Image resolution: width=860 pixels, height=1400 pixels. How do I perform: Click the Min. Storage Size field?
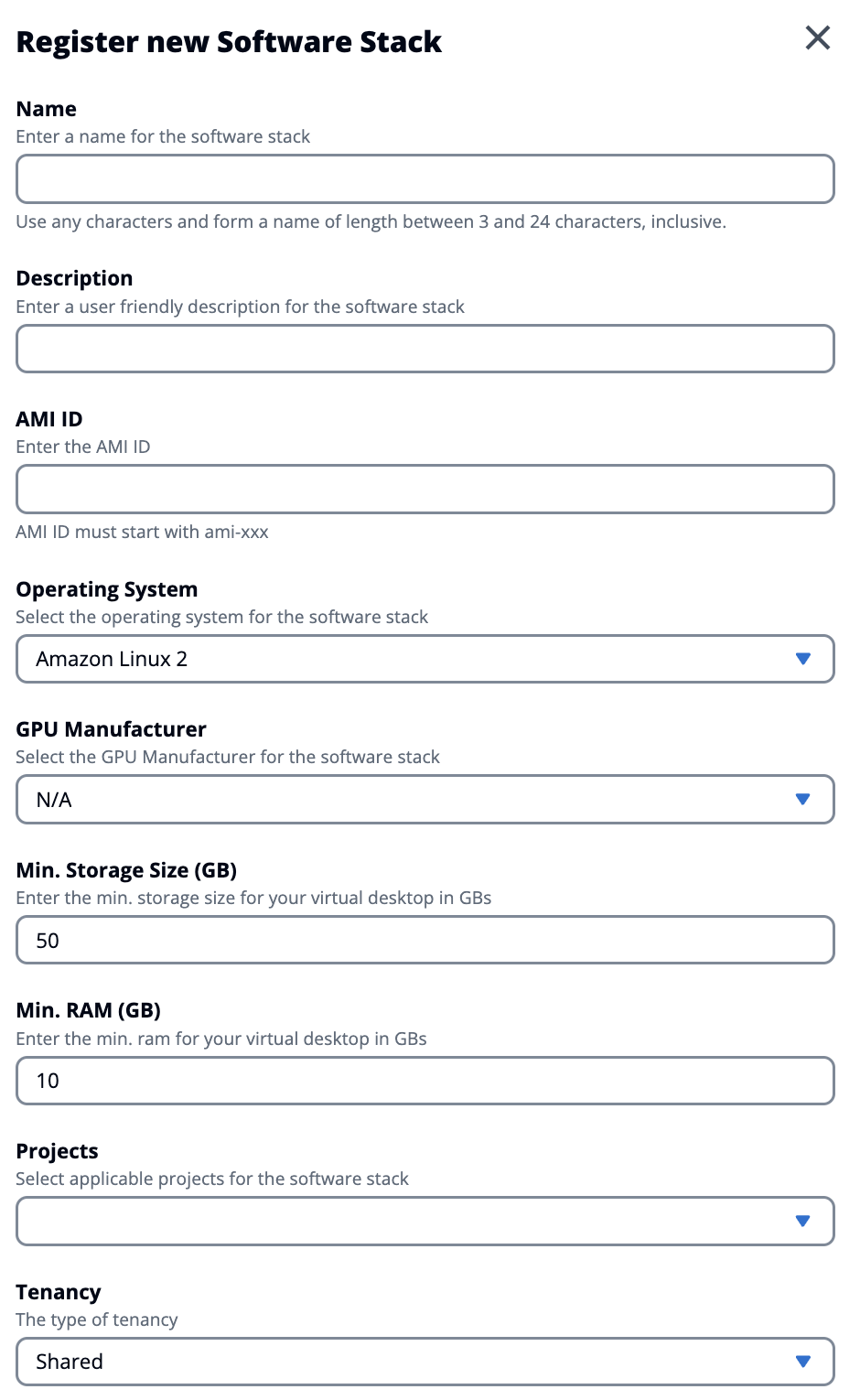pos(425,940)
